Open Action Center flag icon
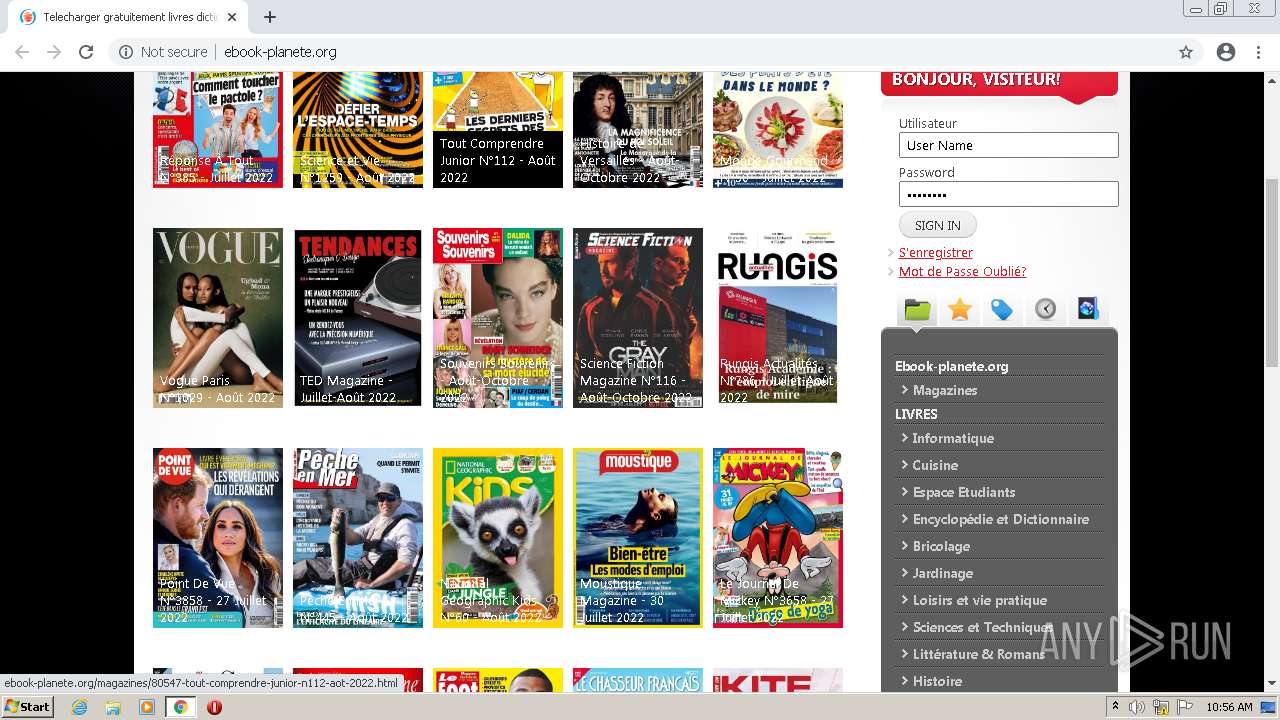This screenshot has height=720, width=1280. pyautogui.click(x=1184, y=707)
